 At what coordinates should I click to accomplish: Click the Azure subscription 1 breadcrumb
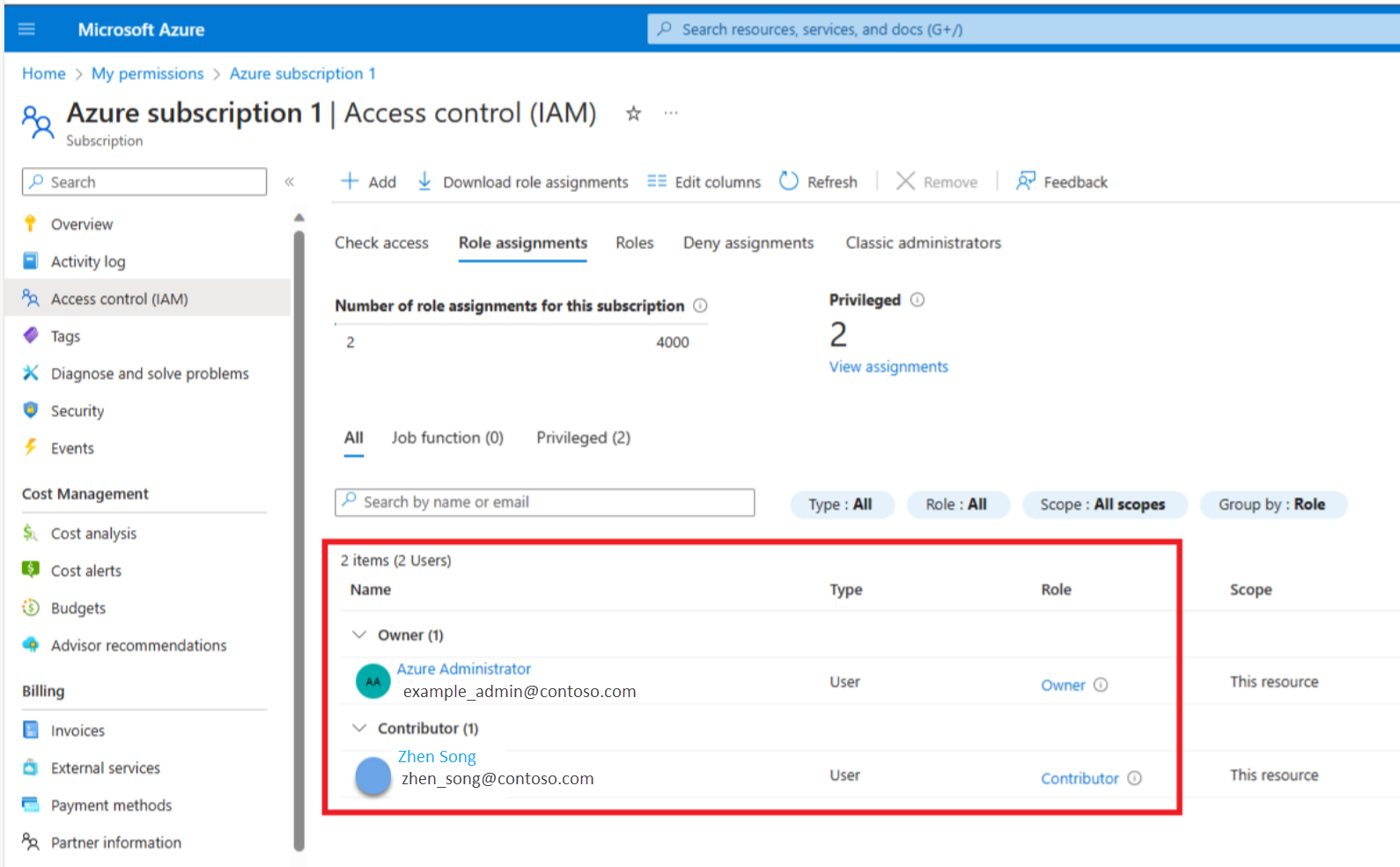point(303,74)
